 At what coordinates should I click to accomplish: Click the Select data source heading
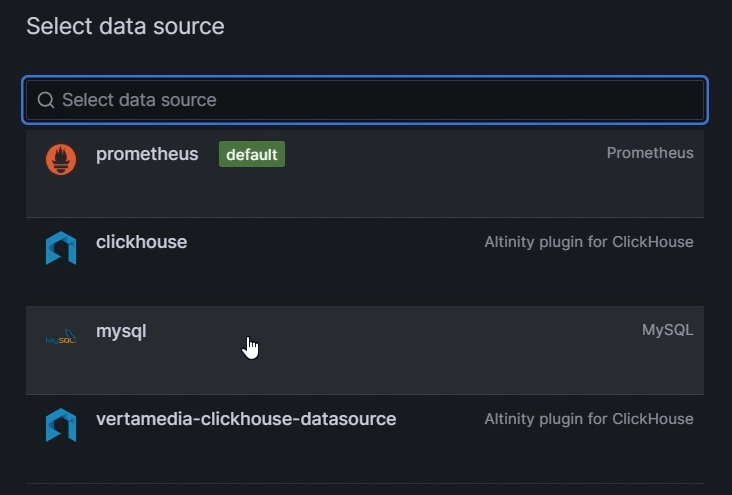point(125,26)
